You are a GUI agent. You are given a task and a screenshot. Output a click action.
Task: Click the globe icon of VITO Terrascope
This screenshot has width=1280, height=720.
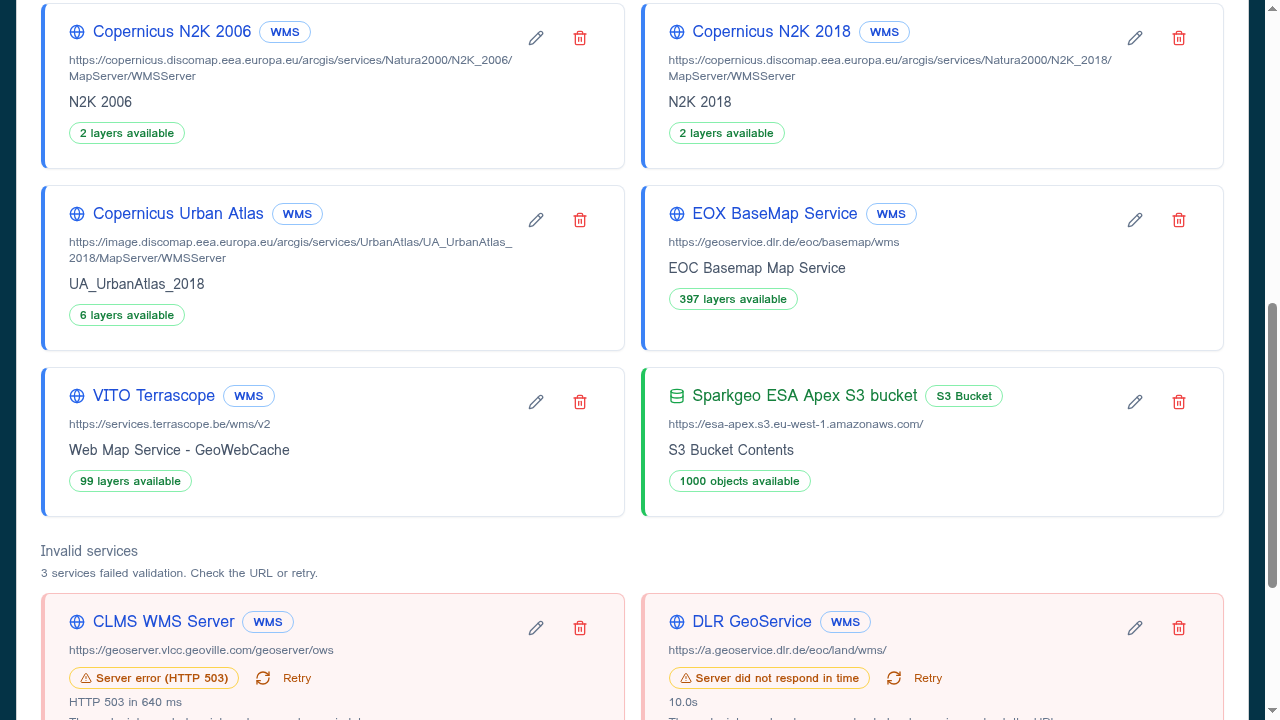click(x=77, y=396)
